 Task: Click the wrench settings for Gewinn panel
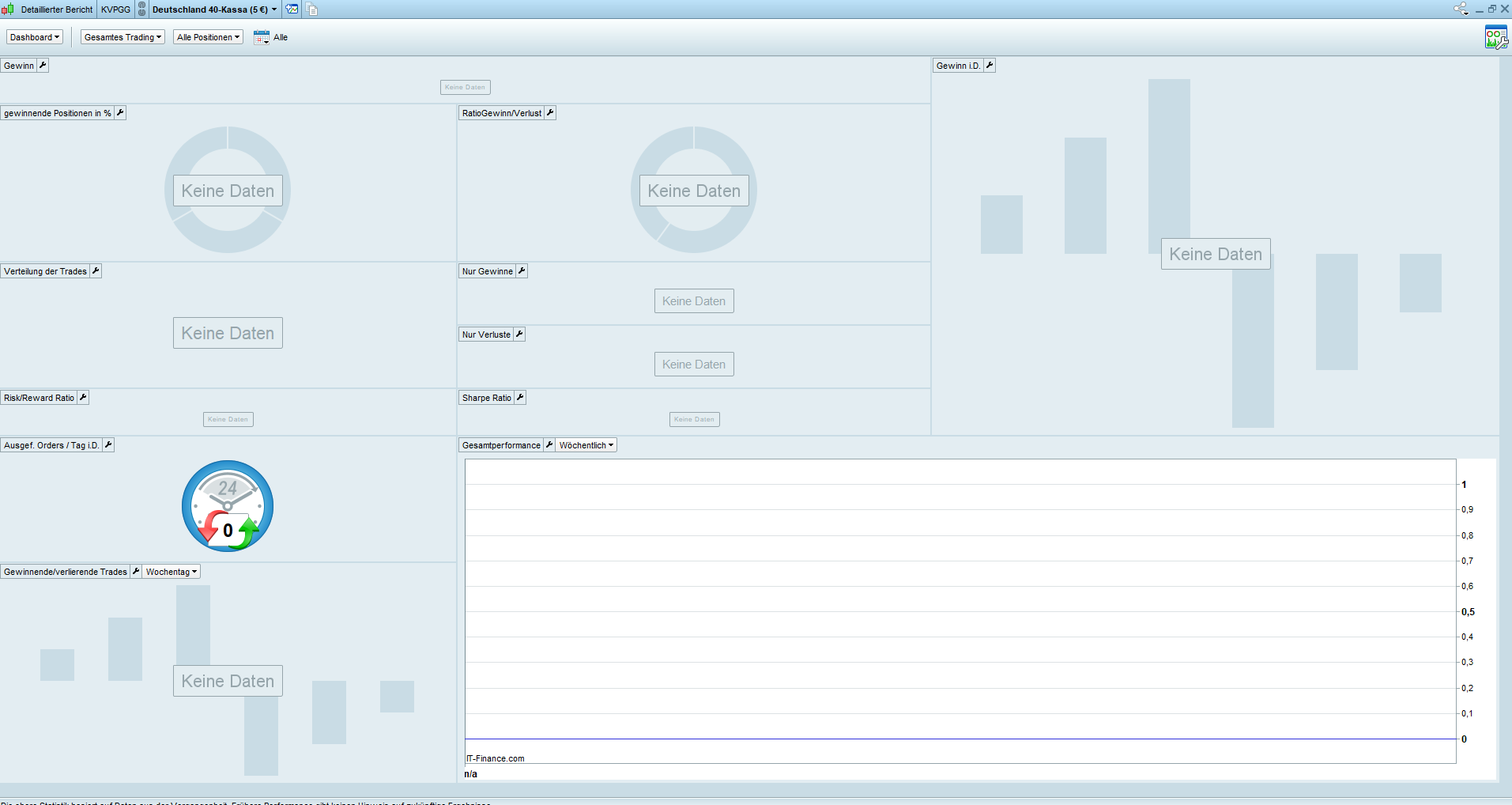[x=43, y=66]
